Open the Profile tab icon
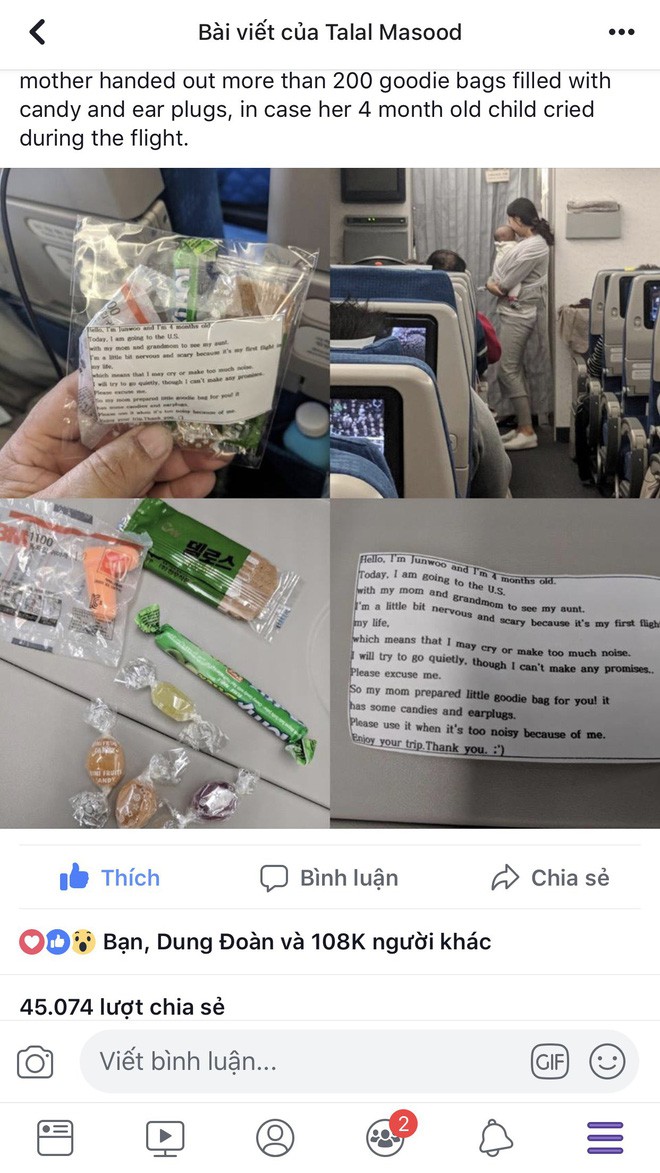Image resolution: width=660 pixels, height=1173 pixels. coord(275,1138)
